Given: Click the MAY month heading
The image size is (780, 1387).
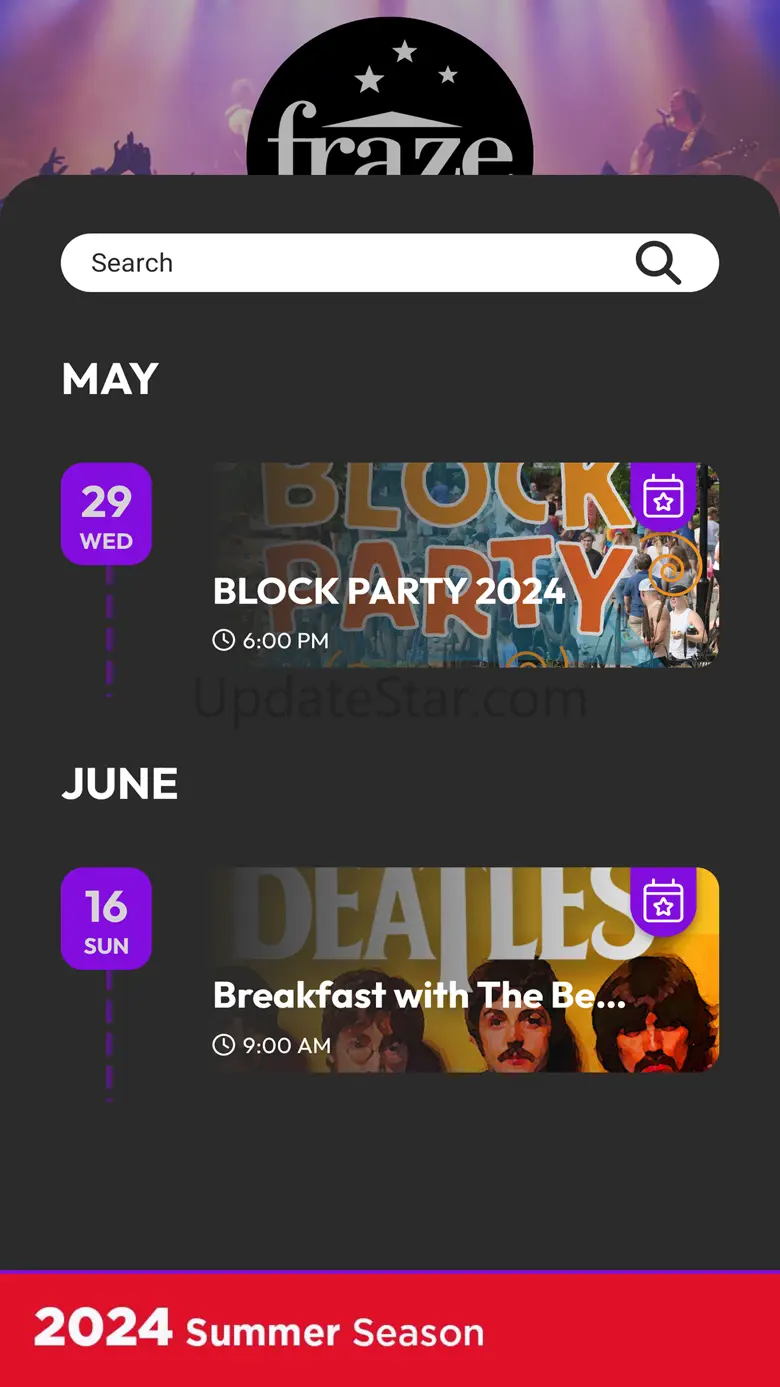Looking at the screenshot, I should click(x=110, y=379).
